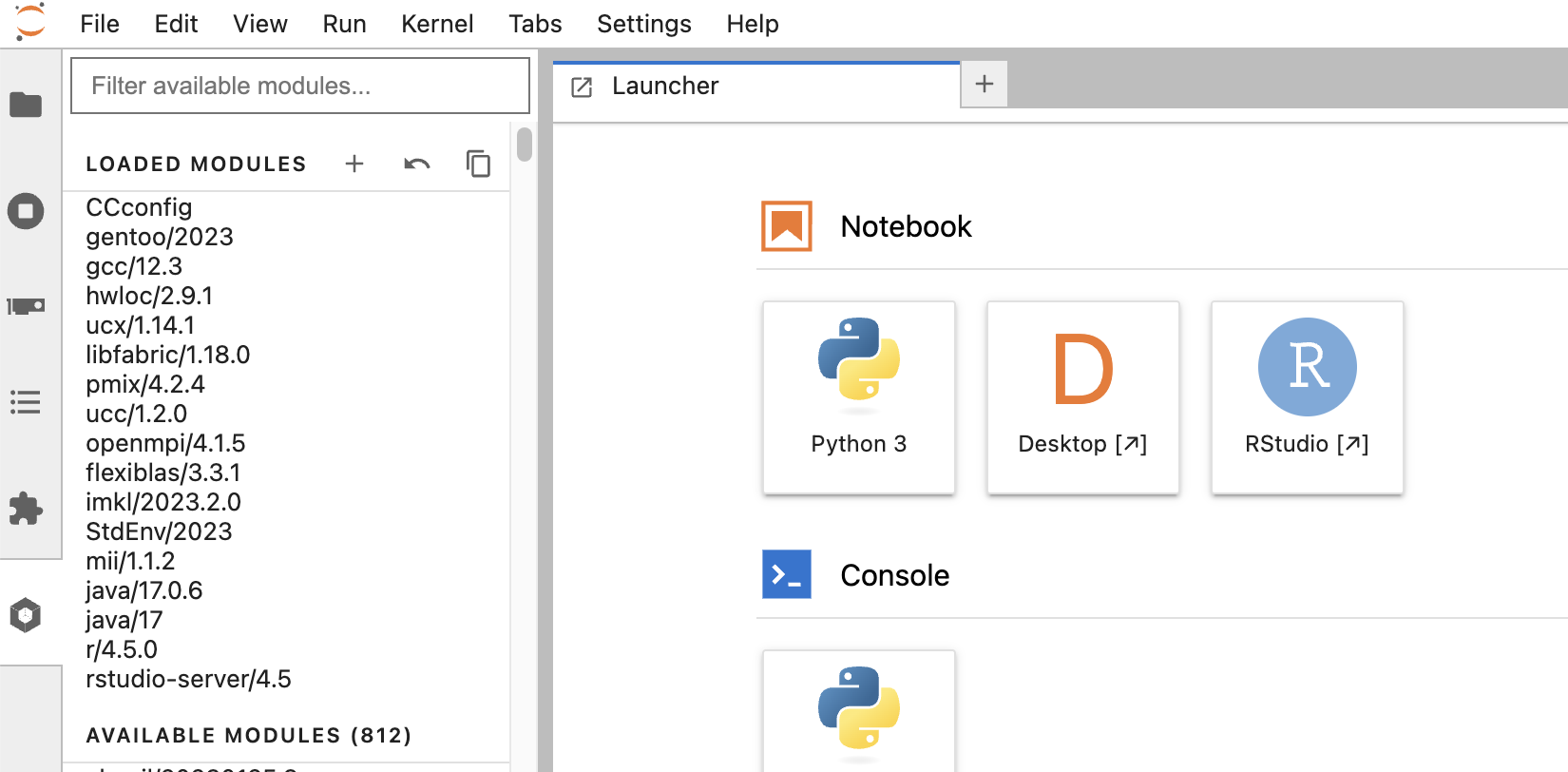
Task: Open the Edit menu
Action: (176, 24)
